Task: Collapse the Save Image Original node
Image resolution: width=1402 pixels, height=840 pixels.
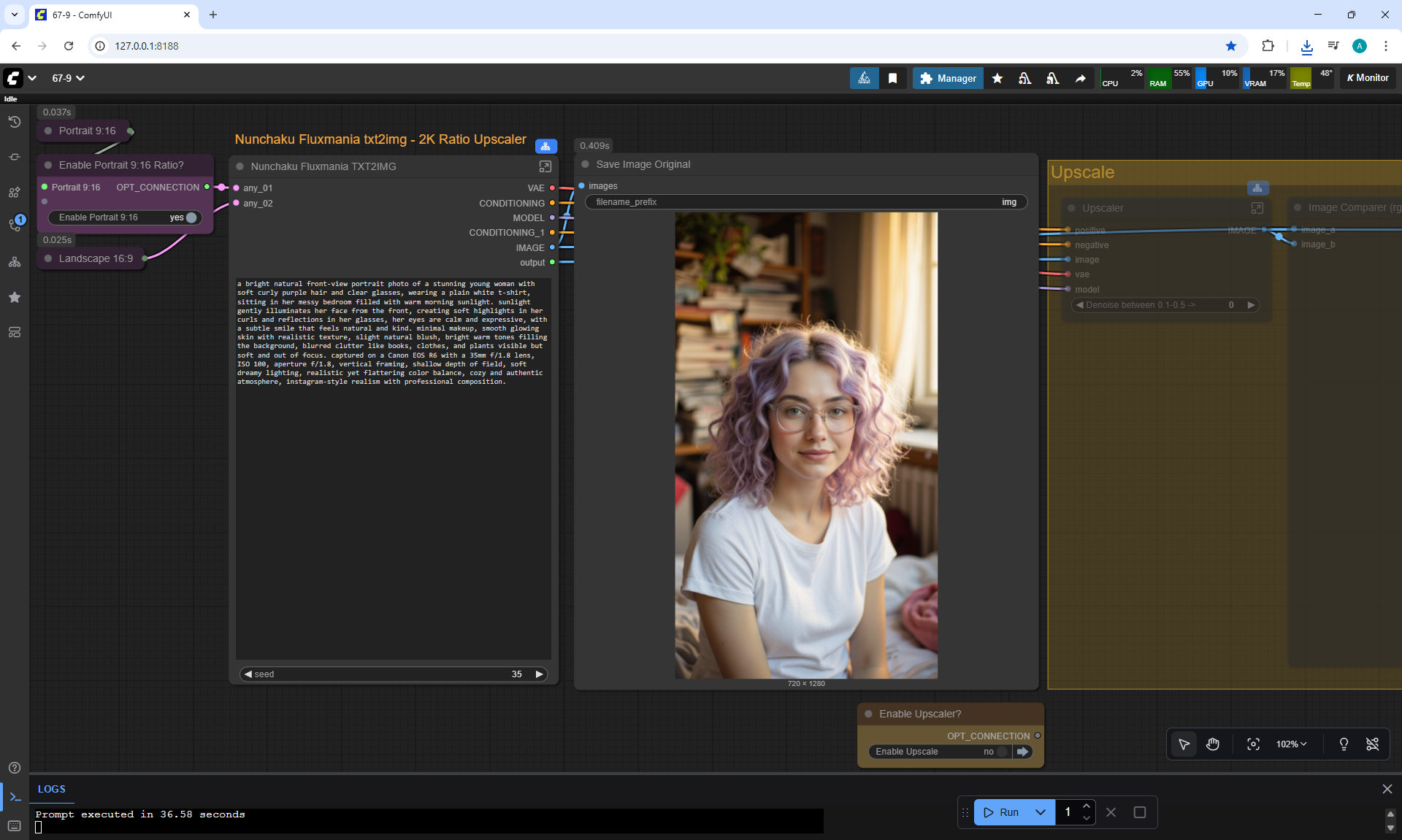Action: pyautogui.click(x=586, y=164)
